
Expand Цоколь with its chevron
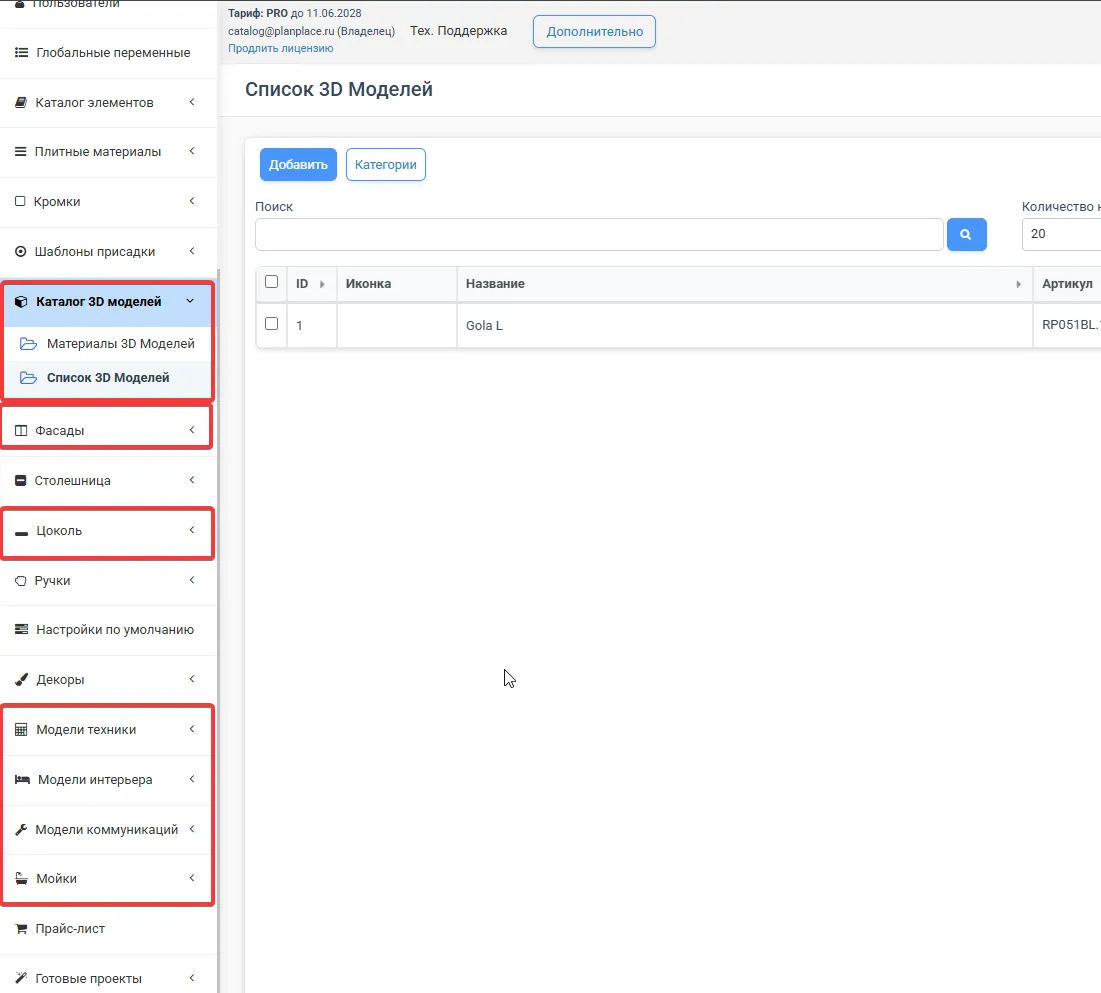192,530
